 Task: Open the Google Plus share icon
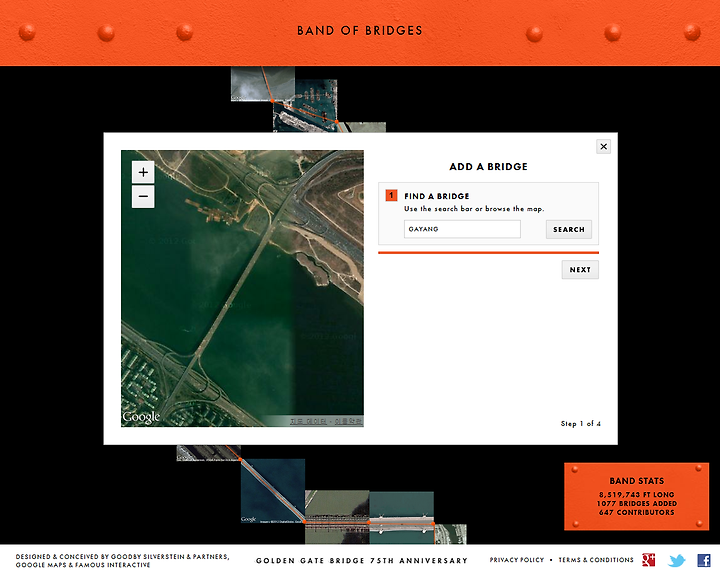click(648, 560)
